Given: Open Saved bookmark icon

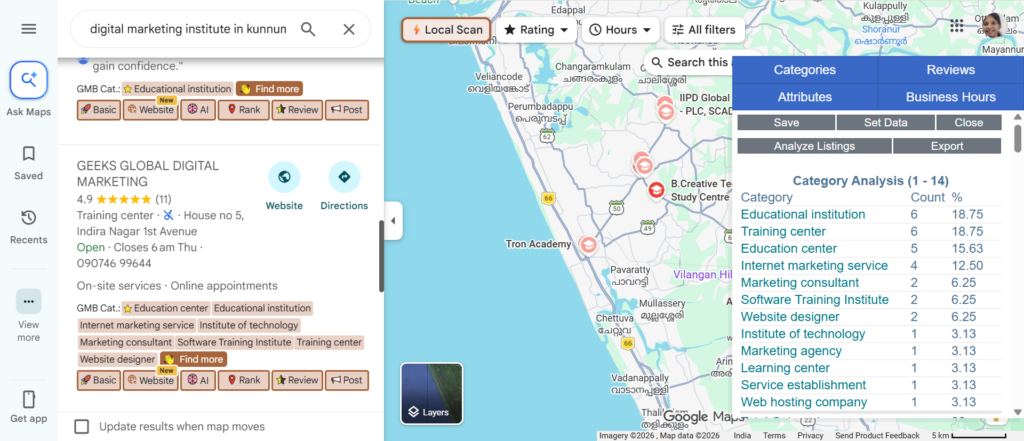Looking at the screenshot, I should click(x=29, y=154).
